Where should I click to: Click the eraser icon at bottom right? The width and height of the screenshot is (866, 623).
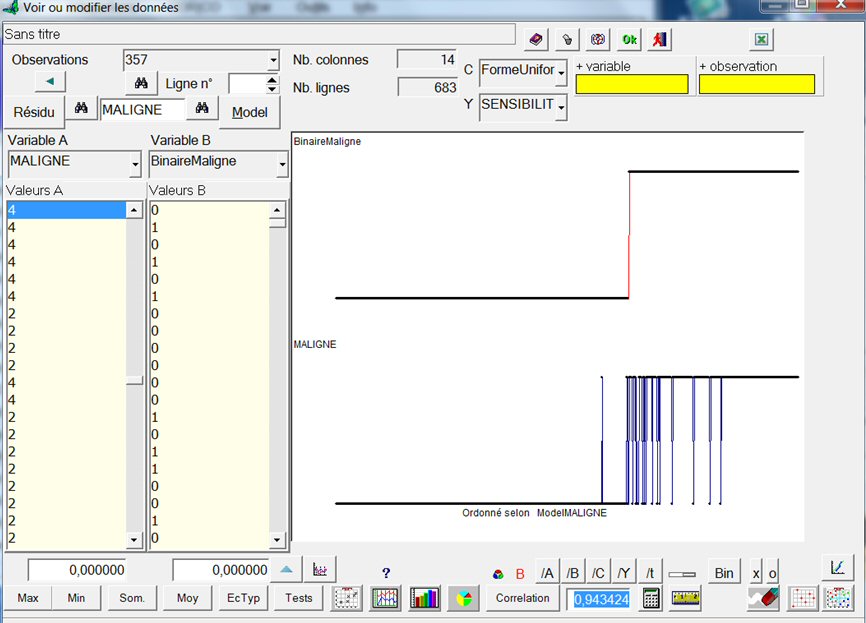click(x=762, y=598)
